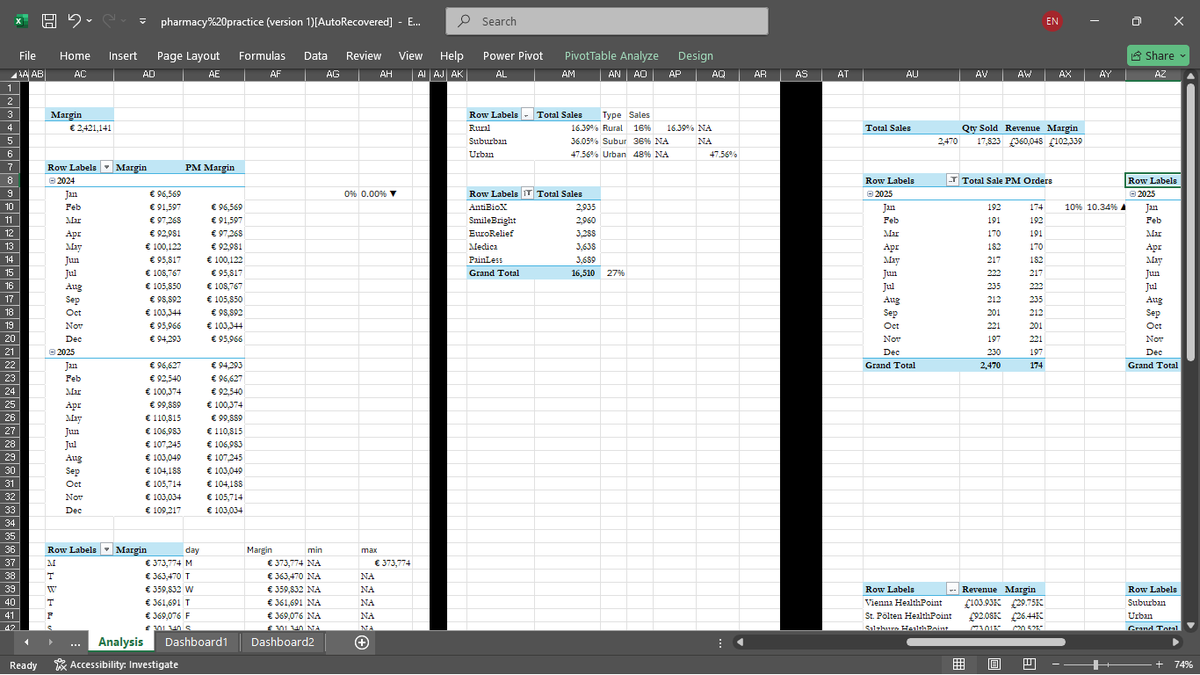
Task: Open the Undo history dropdown arrow
Action: [x=90, y=21]
